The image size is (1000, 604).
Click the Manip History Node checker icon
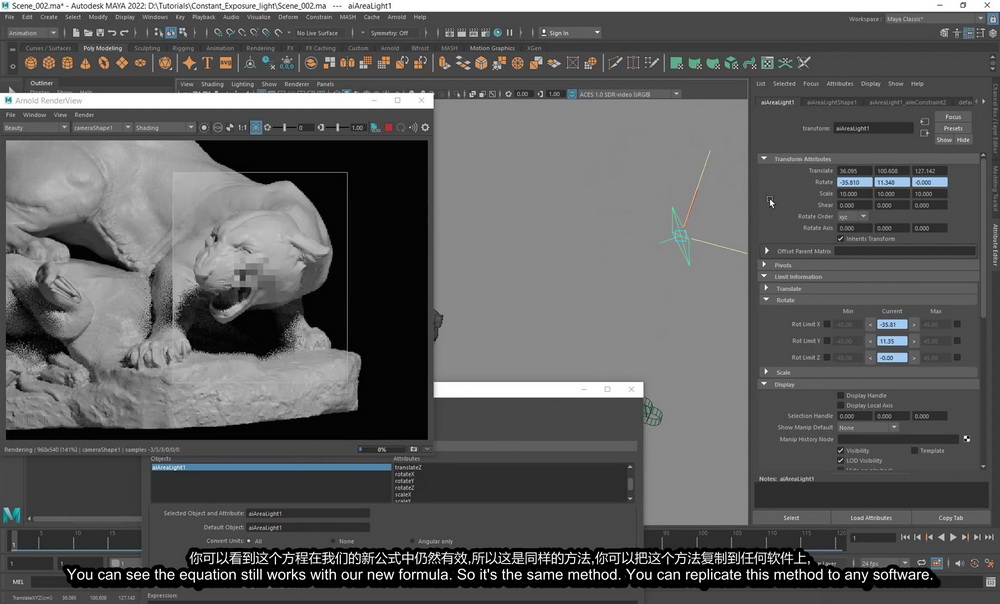[967, 439]
